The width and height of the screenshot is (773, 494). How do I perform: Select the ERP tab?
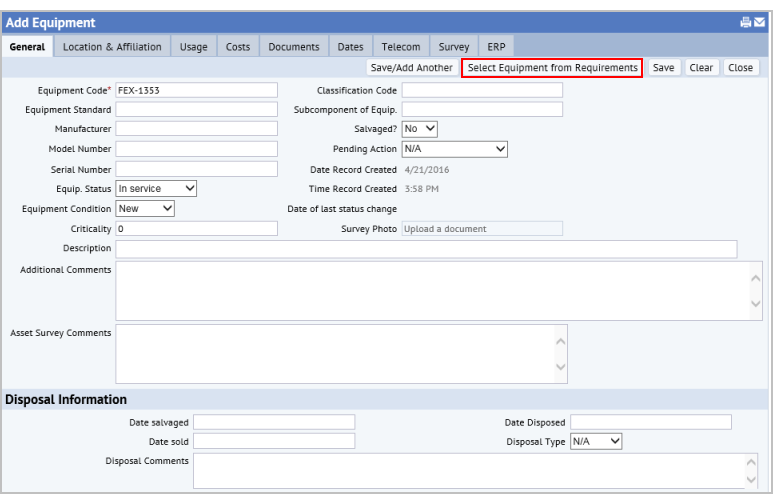[x=496, y=47]
